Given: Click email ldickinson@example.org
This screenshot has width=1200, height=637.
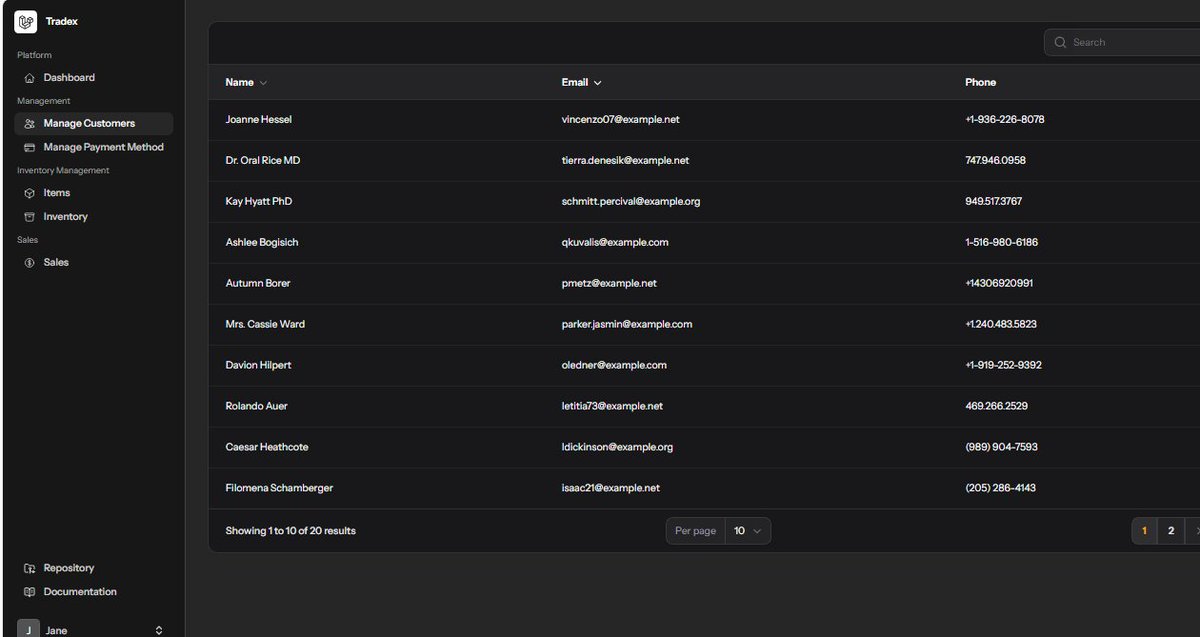Looking at the screenshot, I should pyautogui.click(x=617, y=448).
